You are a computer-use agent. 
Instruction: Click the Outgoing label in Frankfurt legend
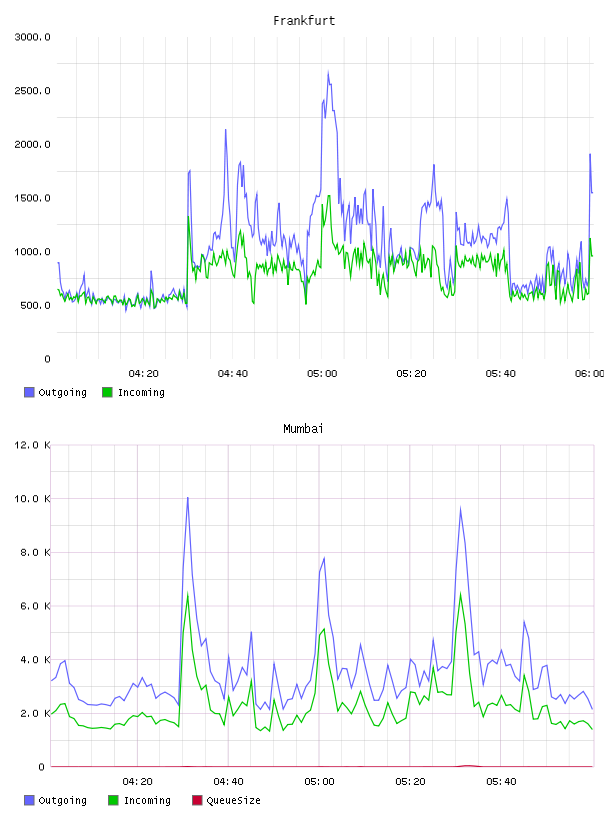click(62, 392)
